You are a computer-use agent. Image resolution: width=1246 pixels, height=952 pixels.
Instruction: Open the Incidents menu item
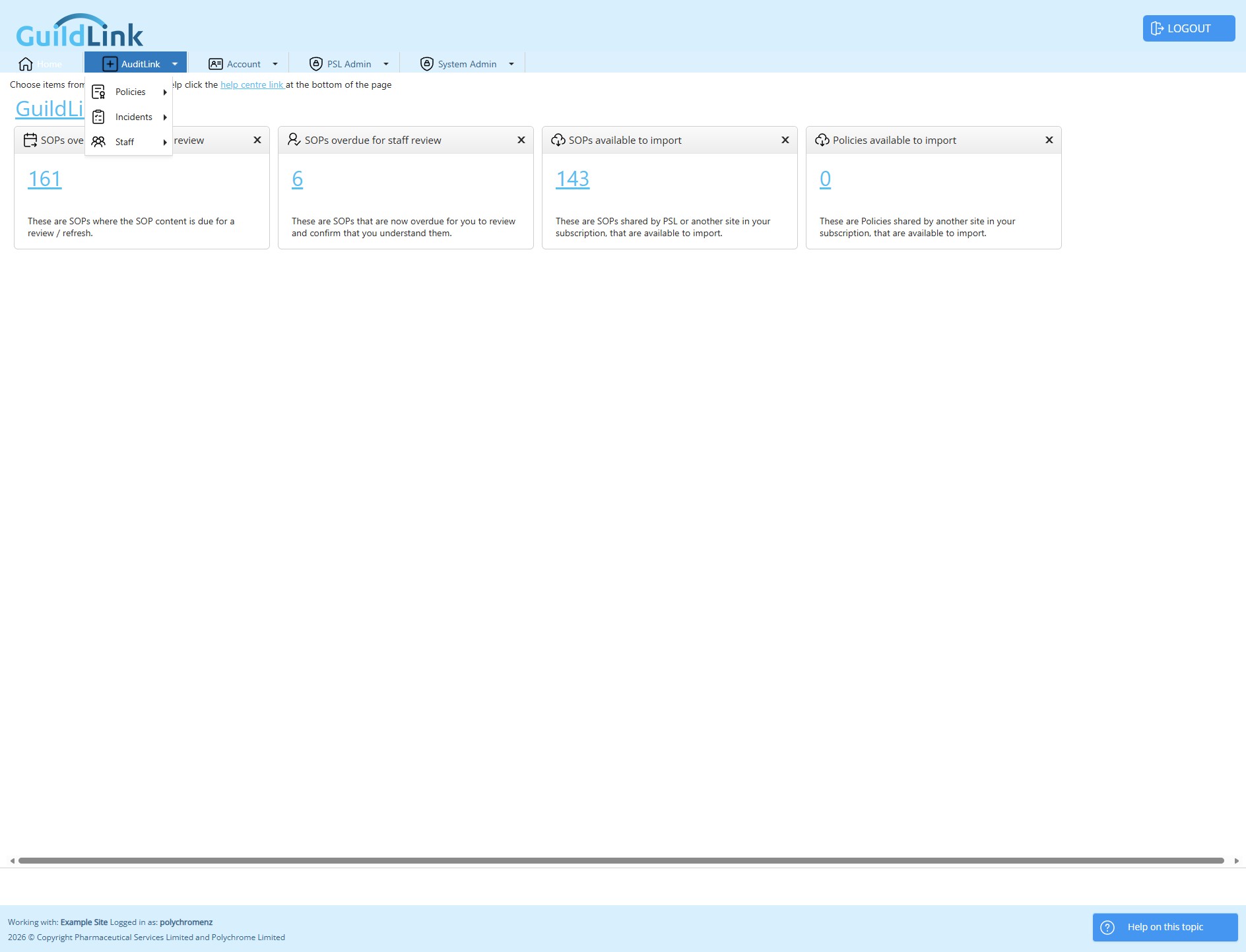(x=129, y=117)
